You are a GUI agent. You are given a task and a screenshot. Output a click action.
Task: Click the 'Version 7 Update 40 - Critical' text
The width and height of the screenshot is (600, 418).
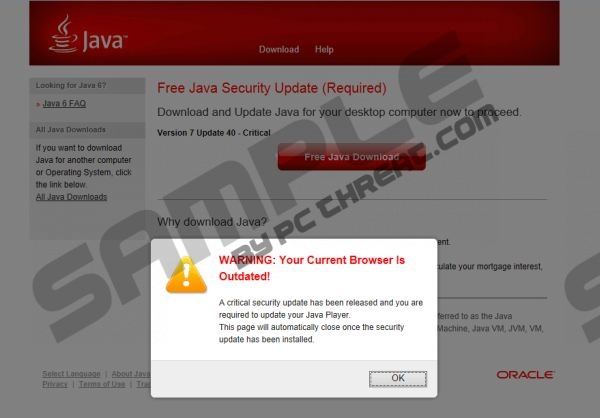click(214, 133)
